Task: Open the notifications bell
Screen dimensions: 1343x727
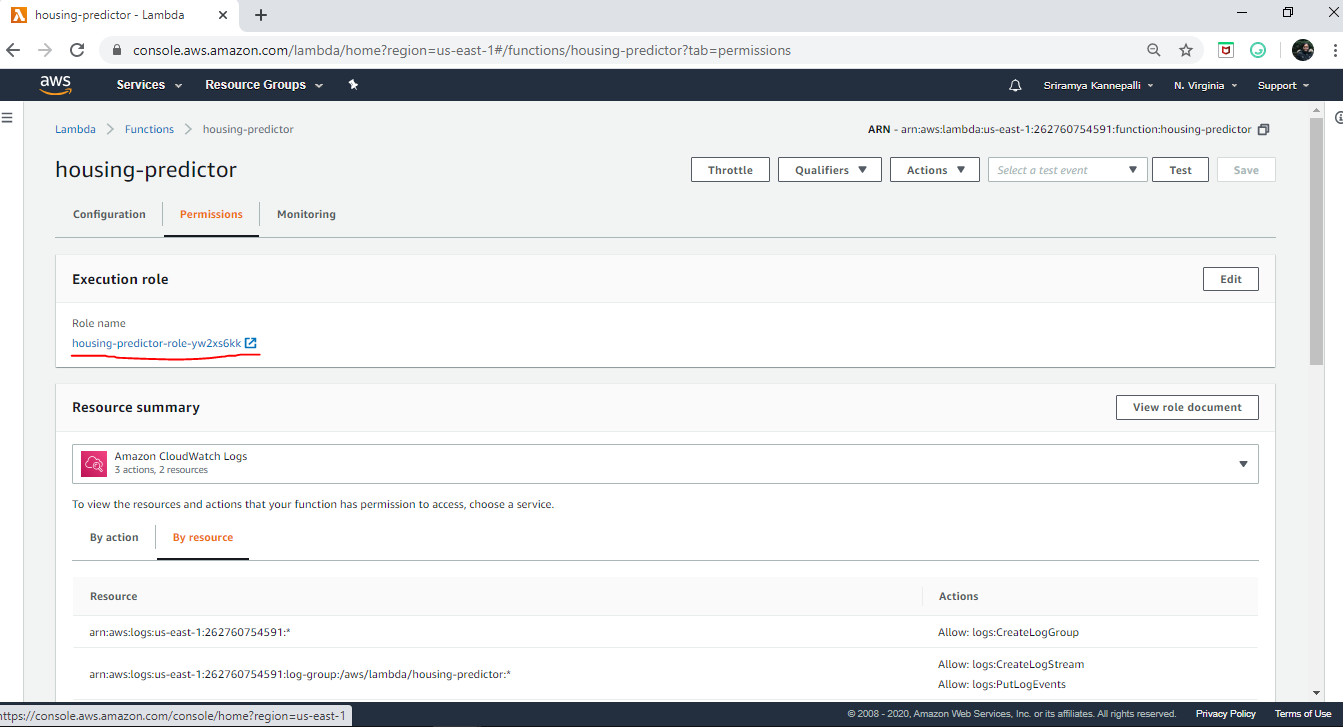Action: click(1015, 85)
